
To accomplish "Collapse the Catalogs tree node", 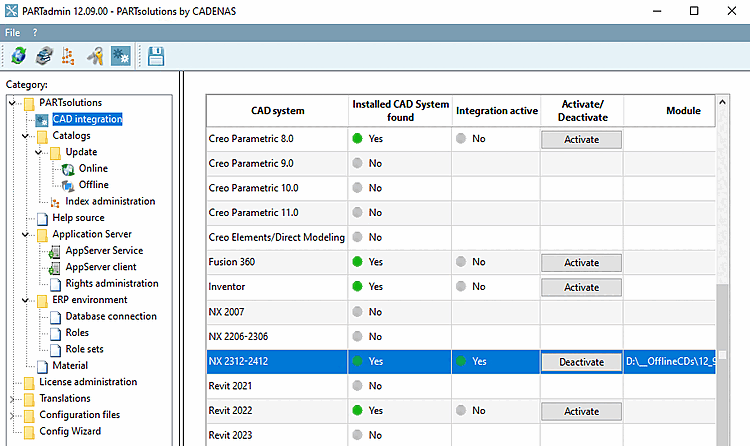I will coord(27,136).
